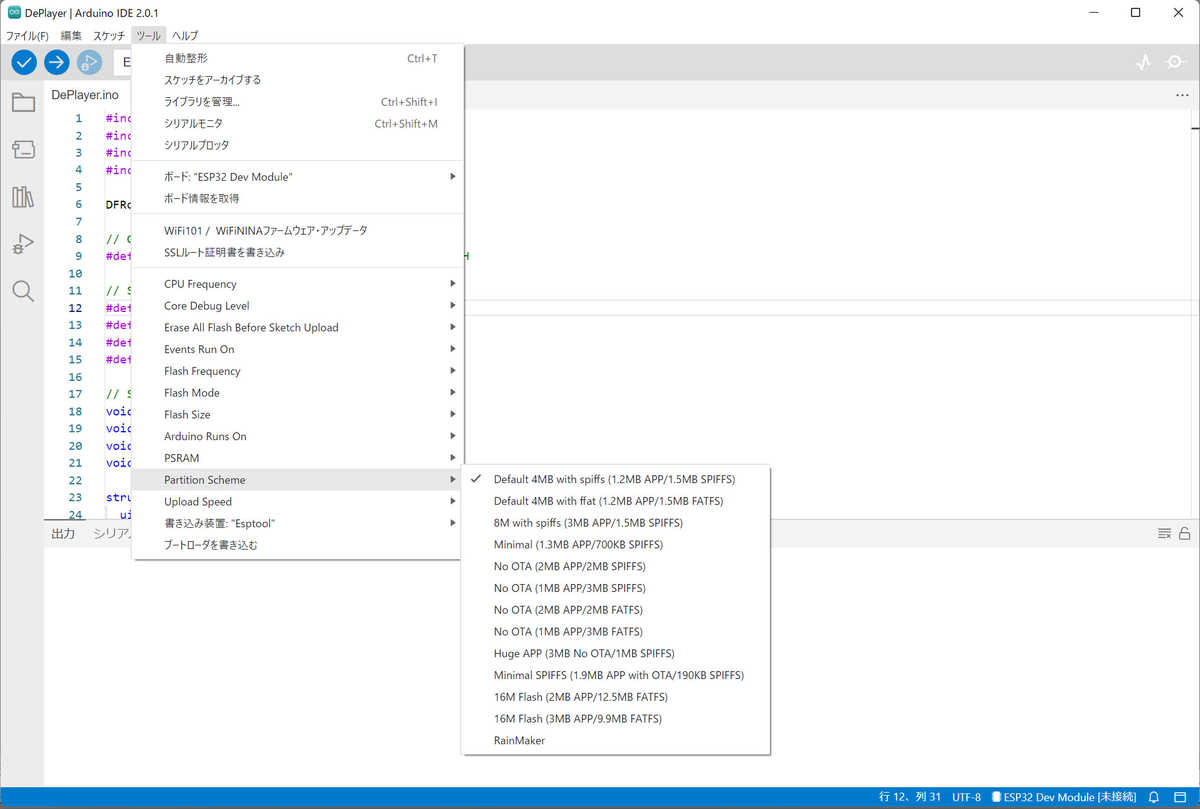Expand the ボード: "ESP32 Dev Module" submenu
Image resolution: width=1200 pixels, height=809 pixels.
tap(298, 177)
